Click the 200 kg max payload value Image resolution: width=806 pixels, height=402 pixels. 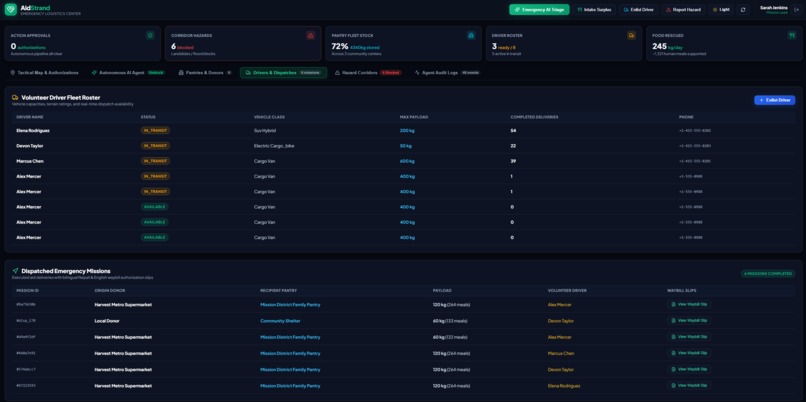(x=407, y=131)
